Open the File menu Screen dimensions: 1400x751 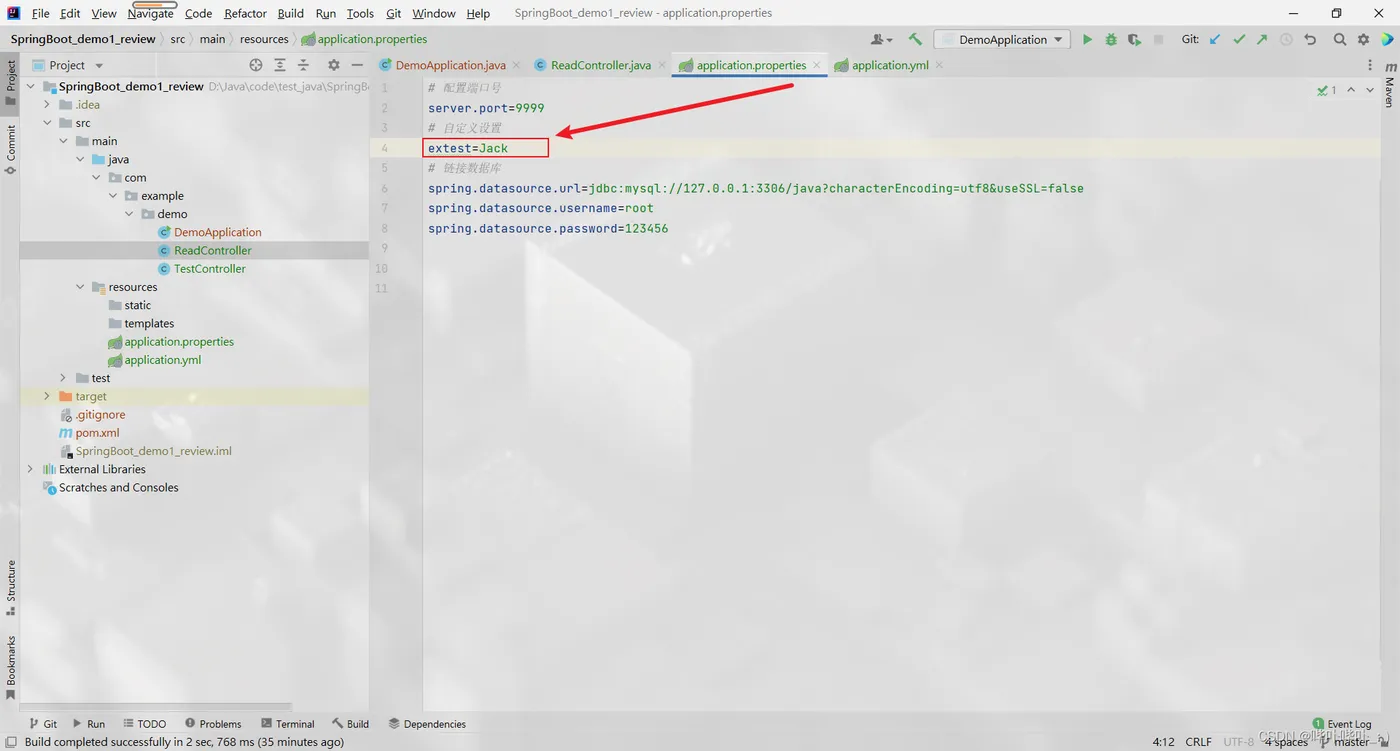click(40, 13)
